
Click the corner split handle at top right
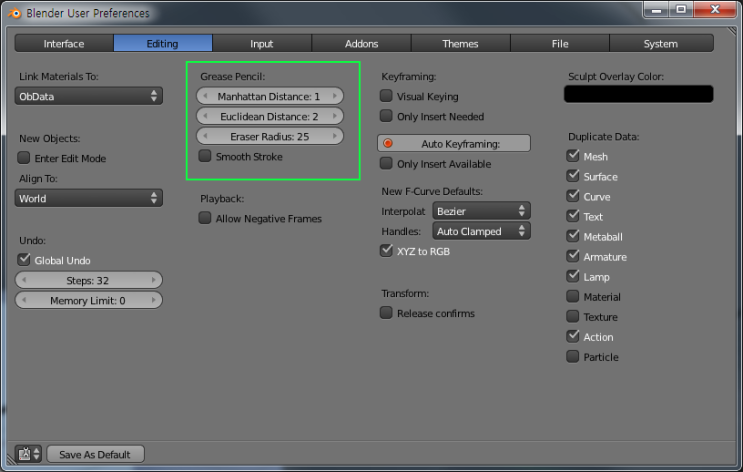coord(732,31)
